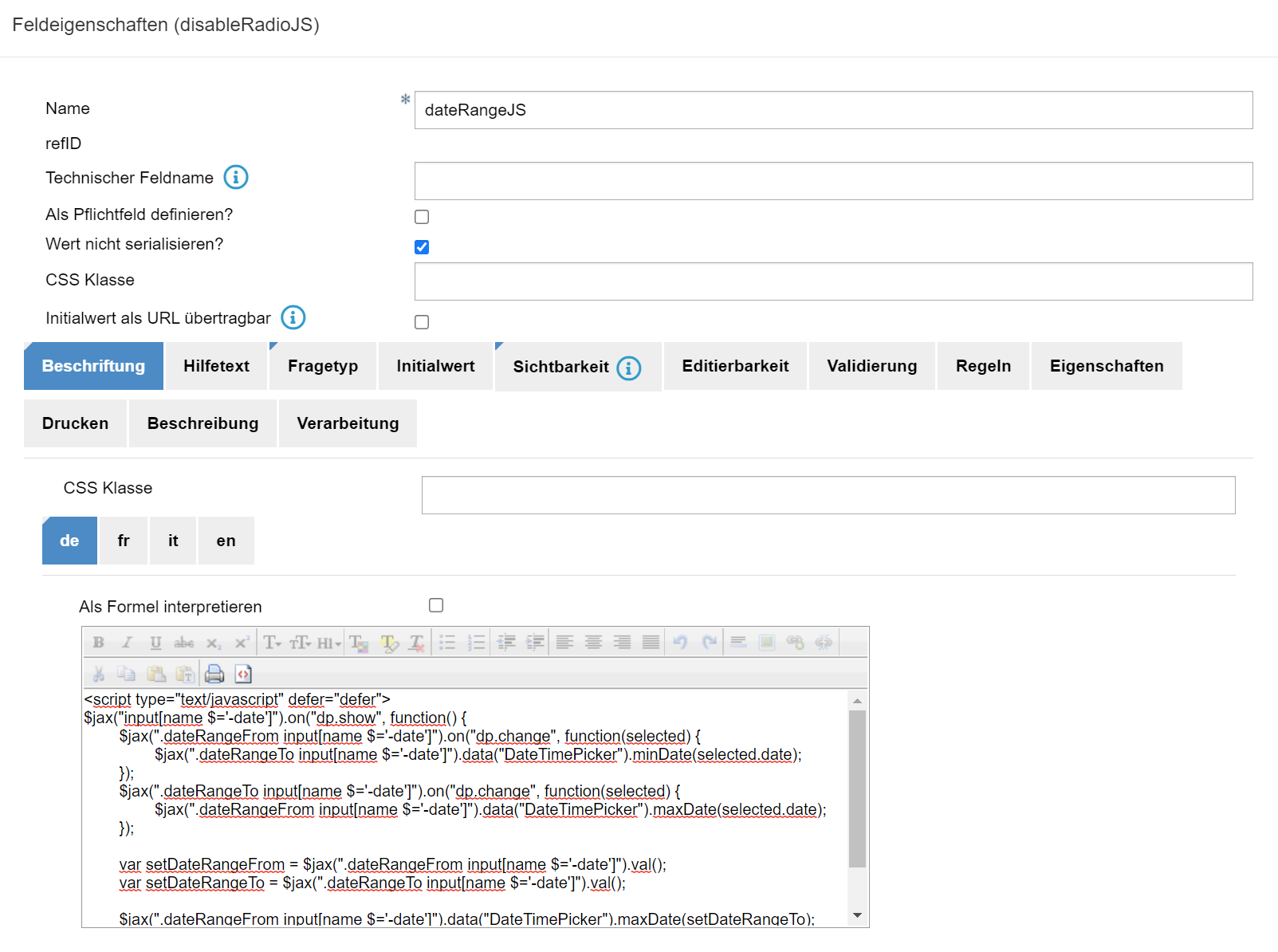Enable the 'Als Pflichtfeld definieren?' checkbox
1278x952 pixels.
(422, 217)
